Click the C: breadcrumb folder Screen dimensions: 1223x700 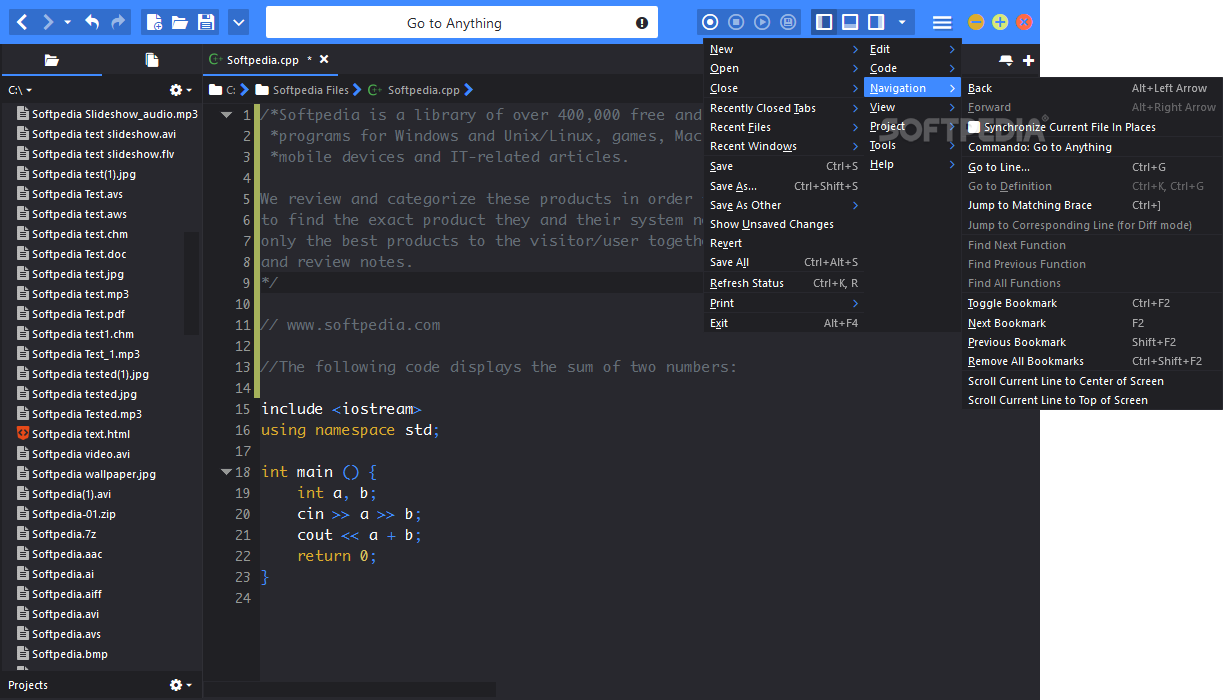pyautogui.click(x=223, y=90)
